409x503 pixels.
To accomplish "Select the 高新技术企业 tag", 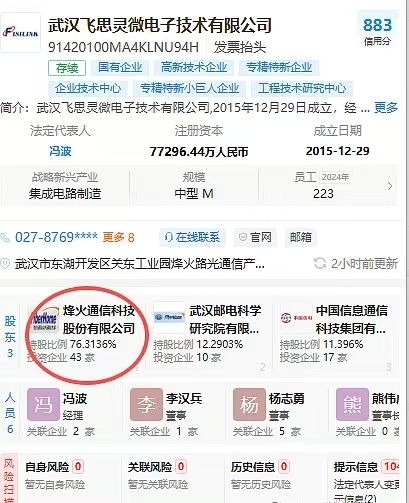I will 194,68.
